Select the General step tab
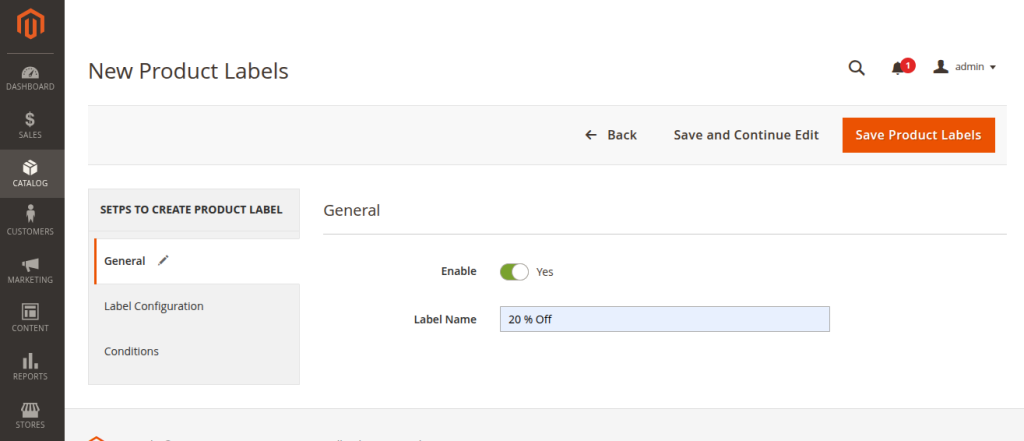 coord(125,261)
